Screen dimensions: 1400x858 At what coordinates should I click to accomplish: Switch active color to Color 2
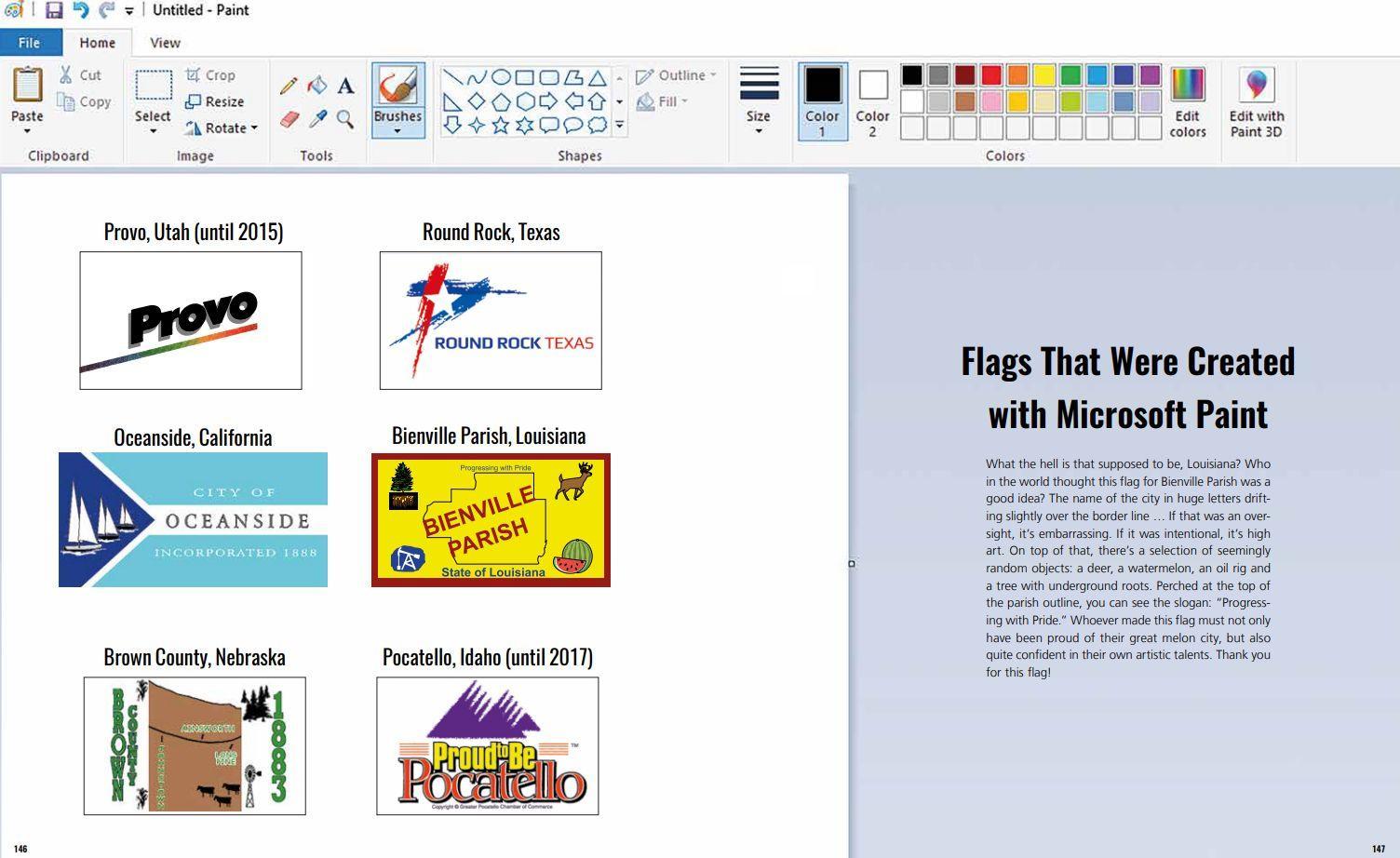pos(872,101)
